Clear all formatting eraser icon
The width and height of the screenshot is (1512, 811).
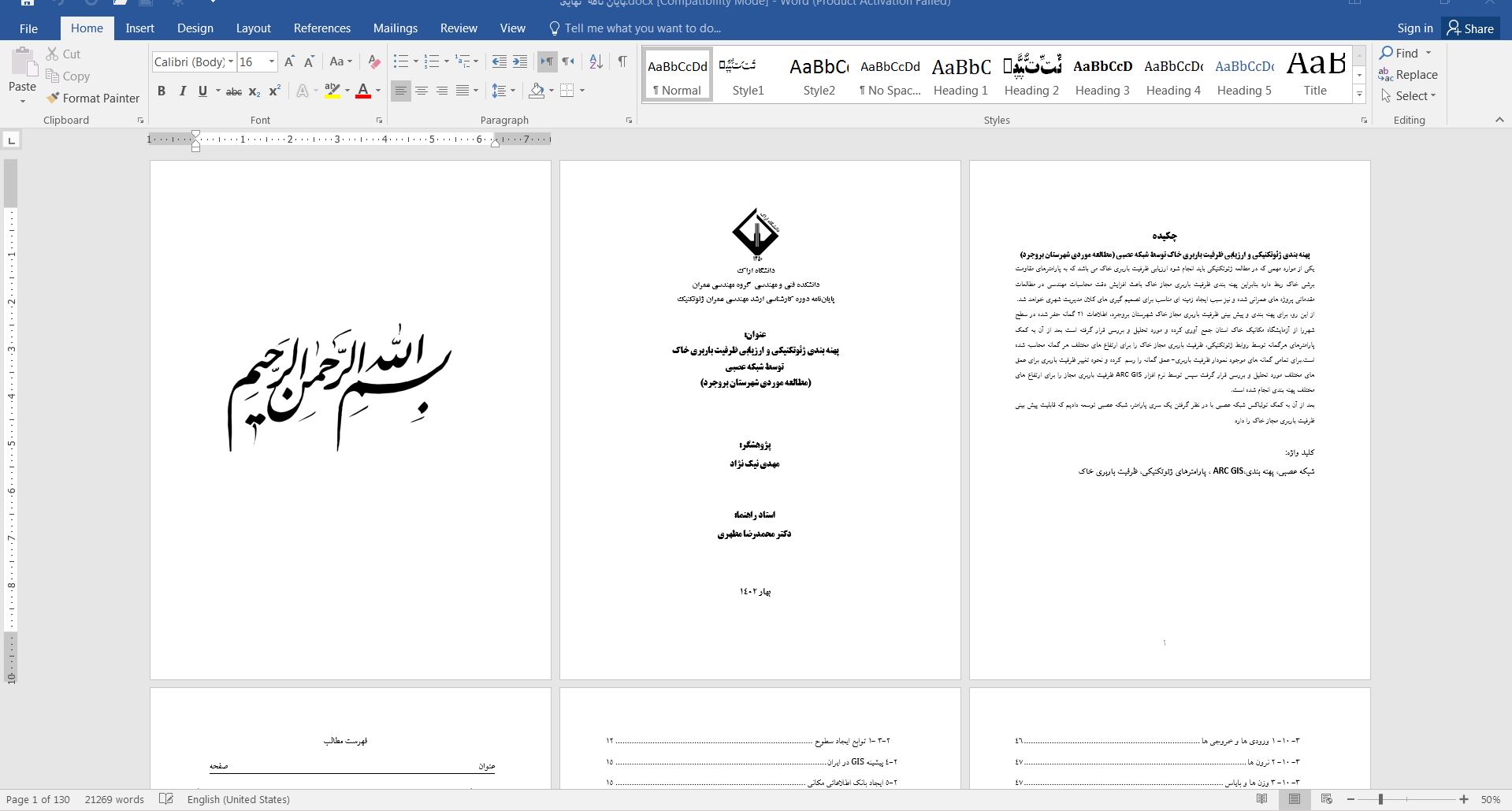(374, 61)
